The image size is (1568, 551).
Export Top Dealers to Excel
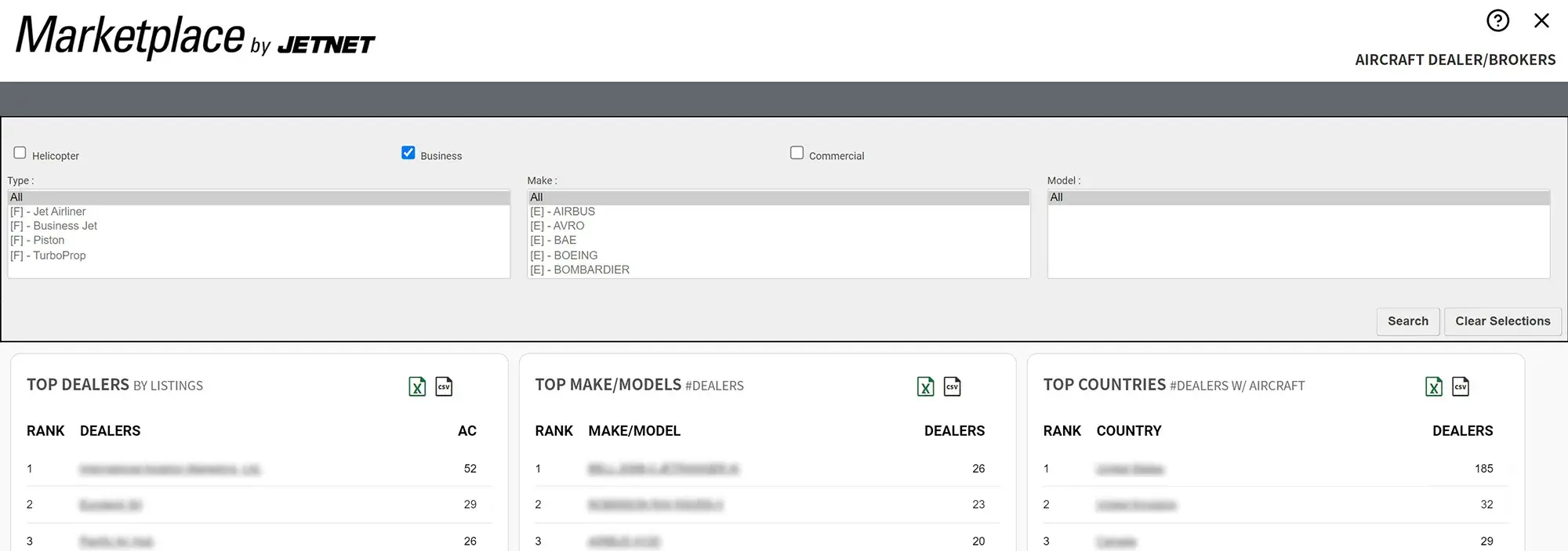pyautogui.click(x=417, y=386)
